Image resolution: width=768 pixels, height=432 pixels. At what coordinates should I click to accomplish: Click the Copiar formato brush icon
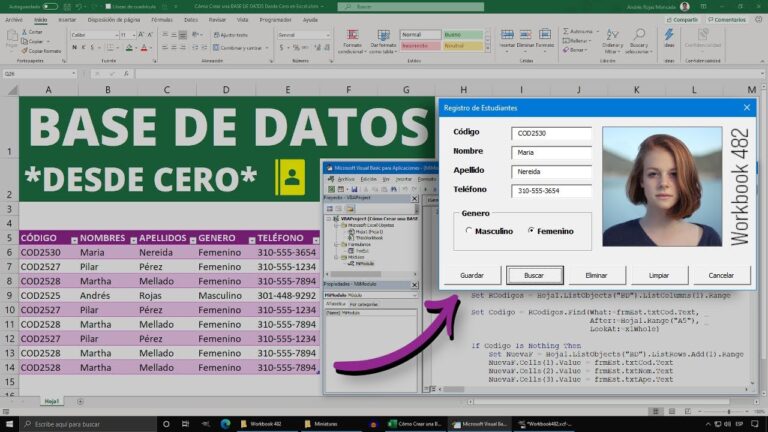click(x=24, y=50)
